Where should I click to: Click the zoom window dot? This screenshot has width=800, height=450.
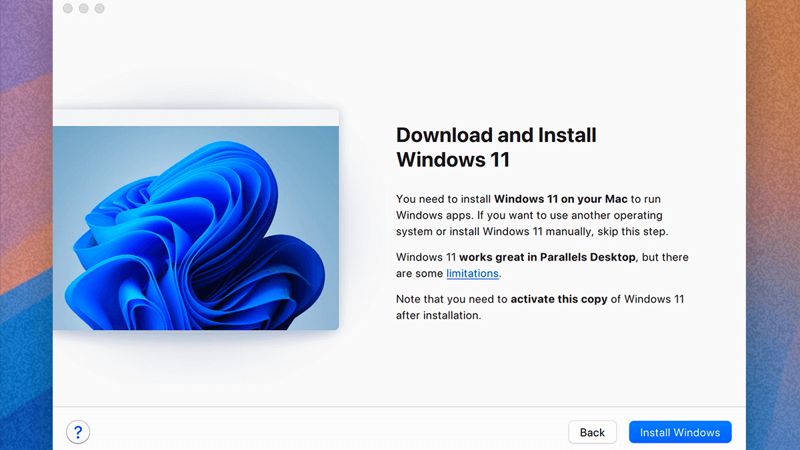point(99,8)
